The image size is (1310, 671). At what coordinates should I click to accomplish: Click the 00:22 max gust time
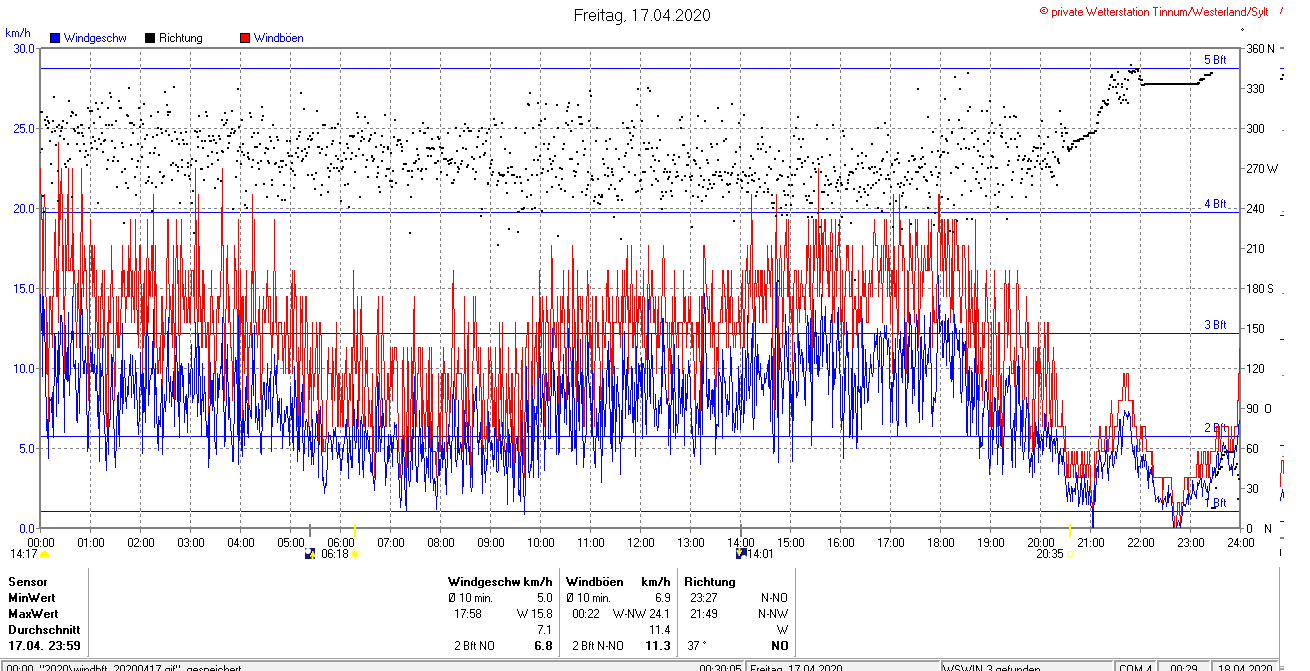point(586,614)
